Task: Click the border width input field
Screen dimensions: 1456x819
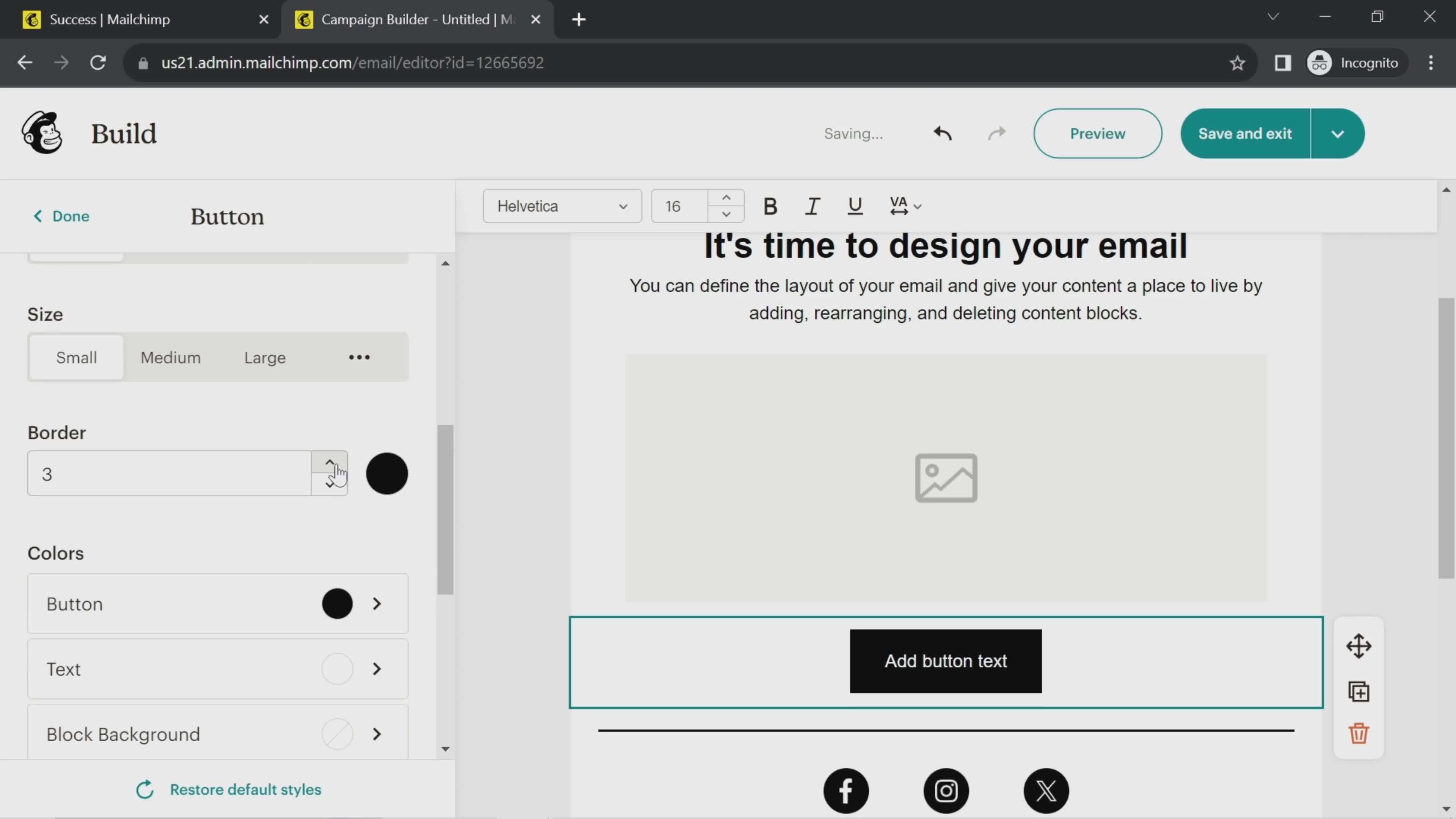Action: coord(169,474)
